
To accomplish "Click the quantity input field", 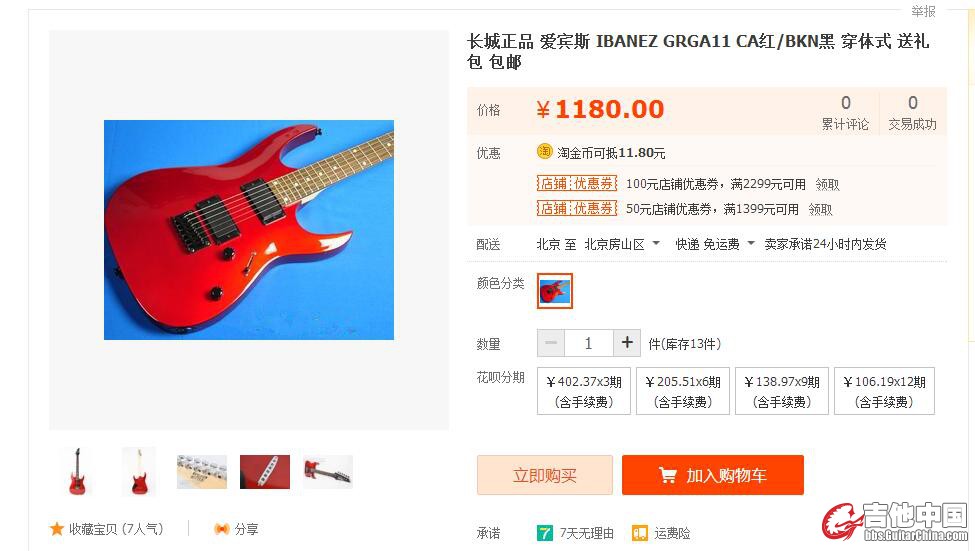I will click(x=589, y=343).
